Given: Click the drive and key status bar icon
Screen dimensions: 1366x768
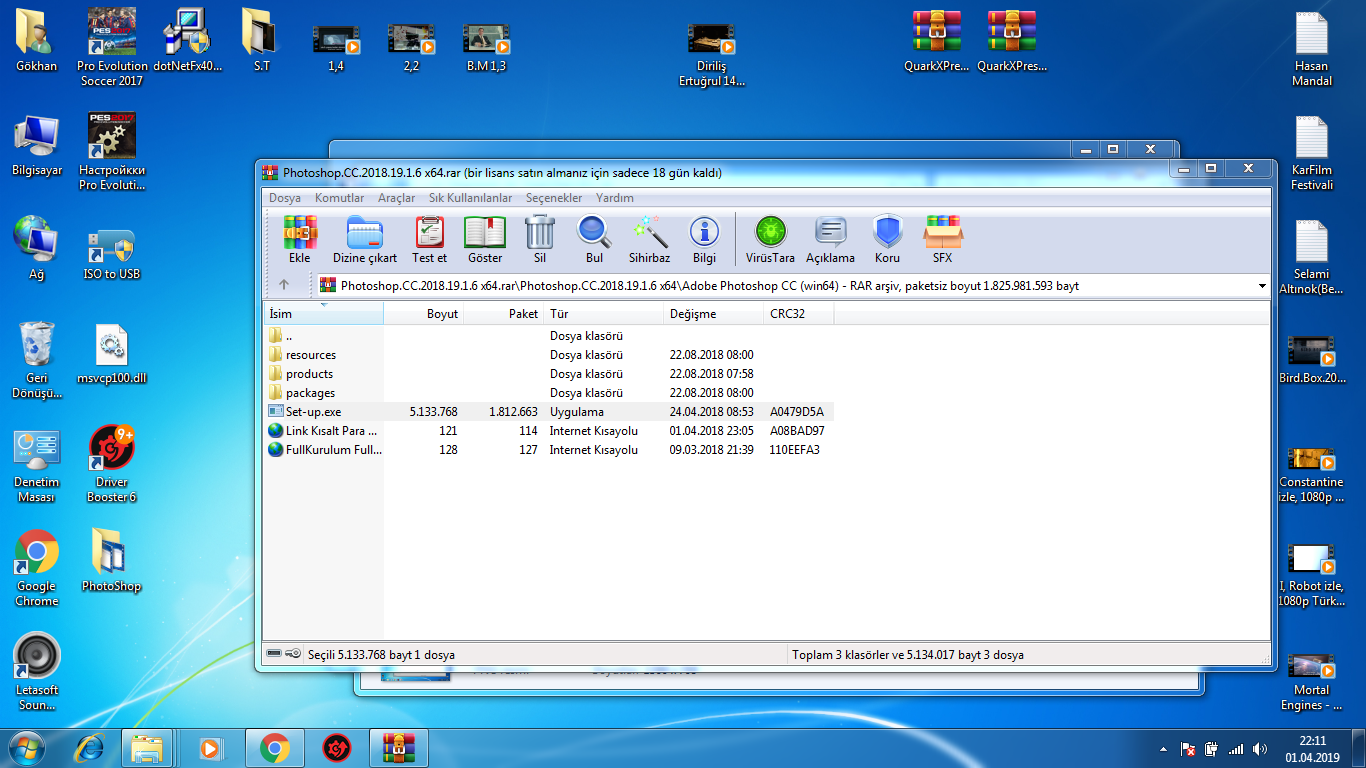Looking at the screenshot, I should pyautogui.click(x=284, y=654).
